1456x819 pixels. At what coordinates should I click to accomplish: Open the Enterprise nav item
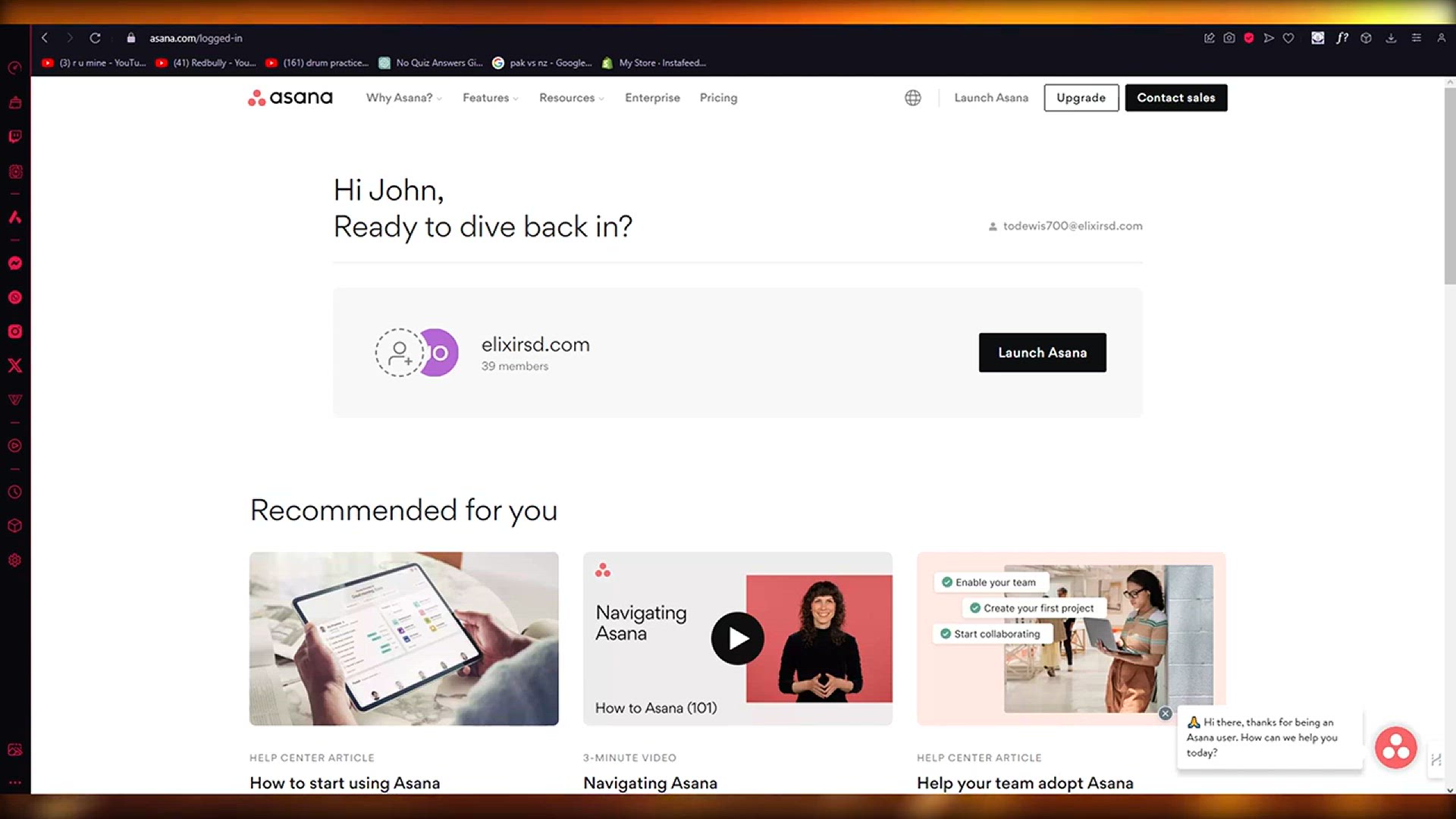[x=652, y=98]
